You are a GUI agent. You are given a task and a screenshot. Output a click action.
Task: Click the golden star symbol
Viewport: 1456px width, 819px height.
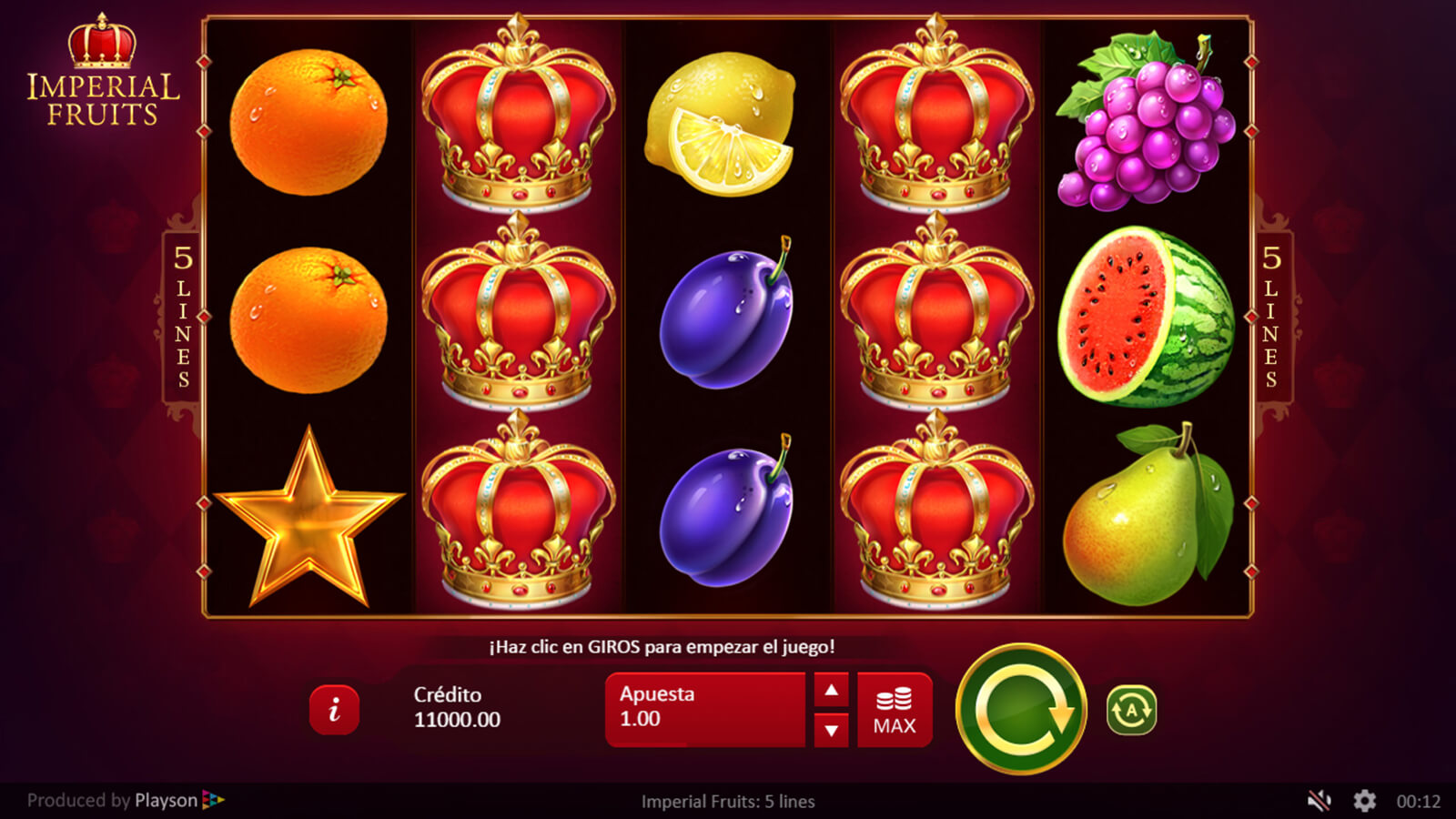pyautogui.click(x=309, y=517)
